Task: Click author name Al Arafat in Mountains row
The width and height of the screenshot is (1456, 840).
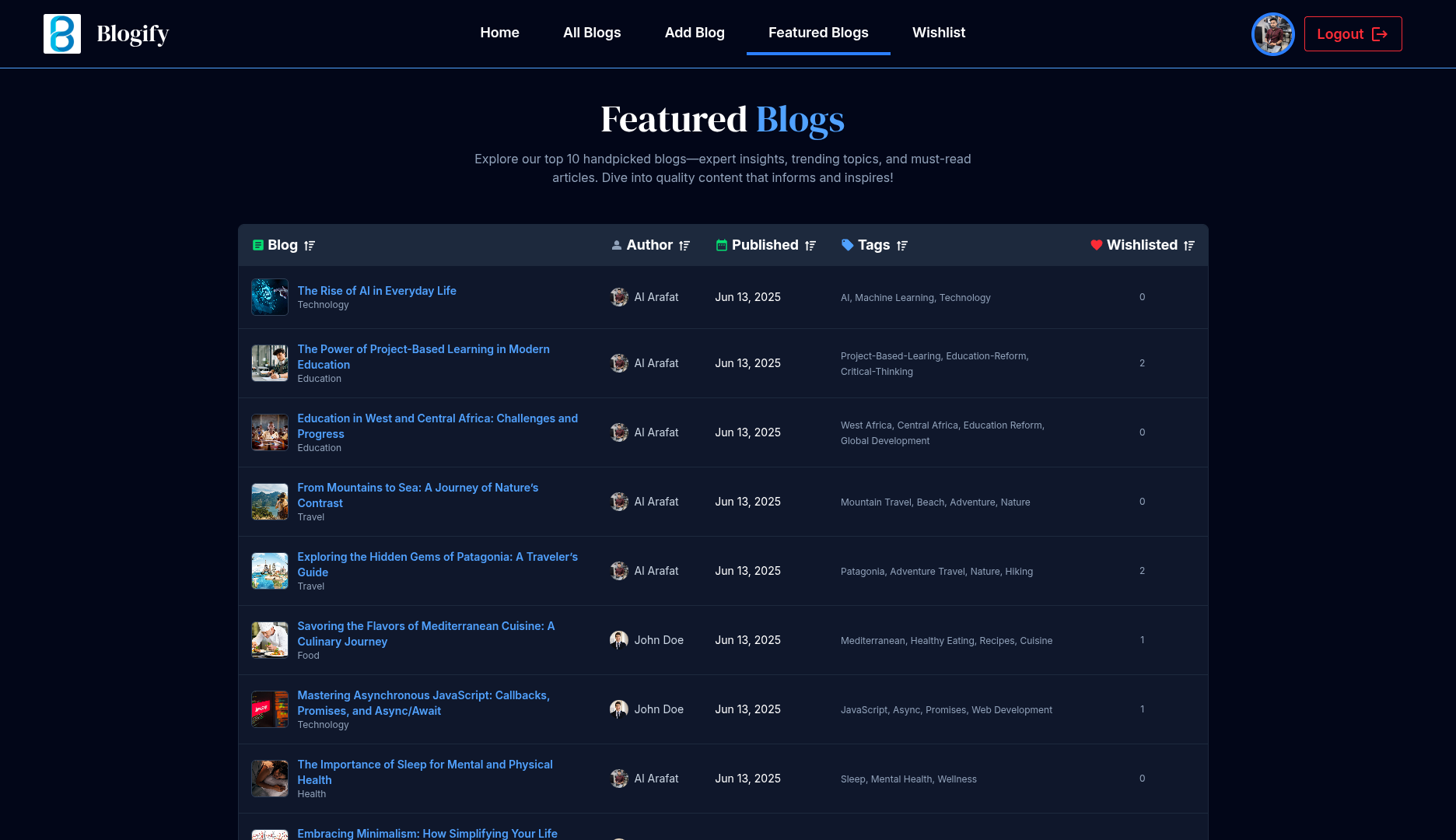Action: tap(656, 502)
